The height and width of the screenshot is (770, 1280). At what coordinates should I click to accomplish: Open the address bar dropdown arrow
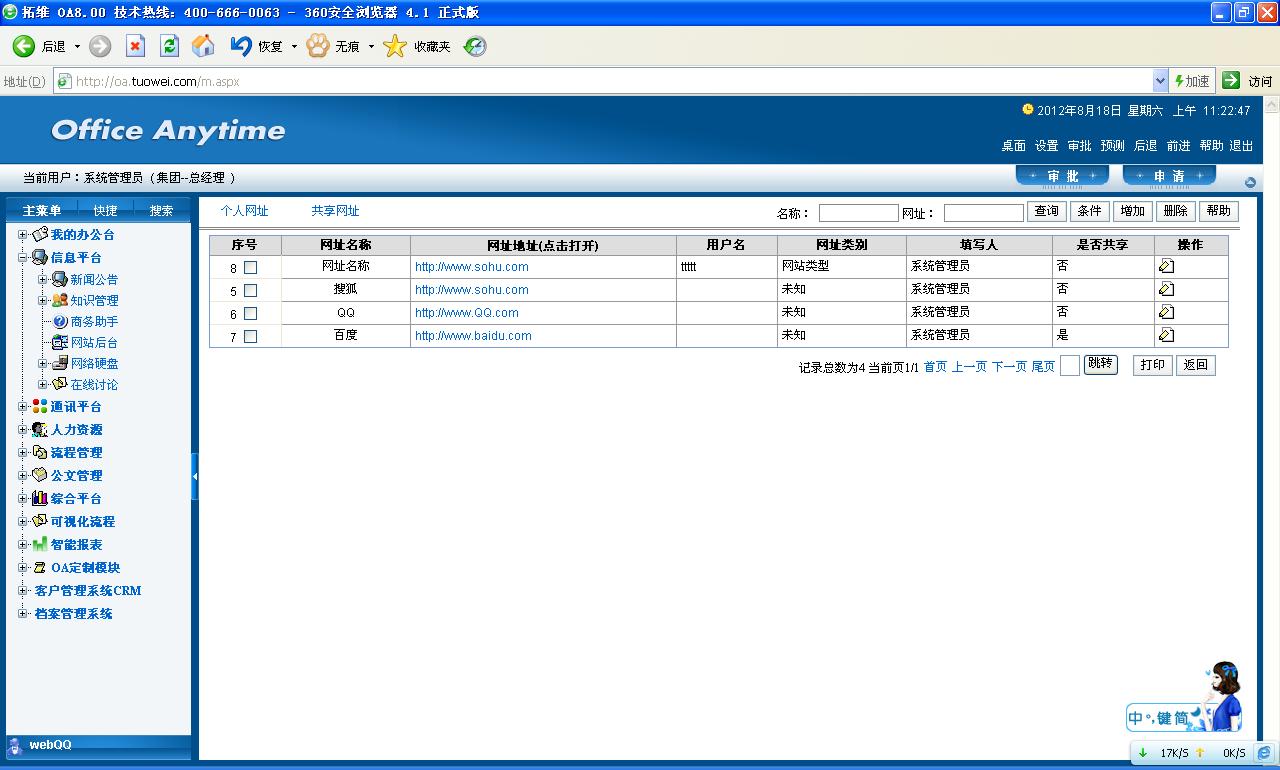point(1160,81)
